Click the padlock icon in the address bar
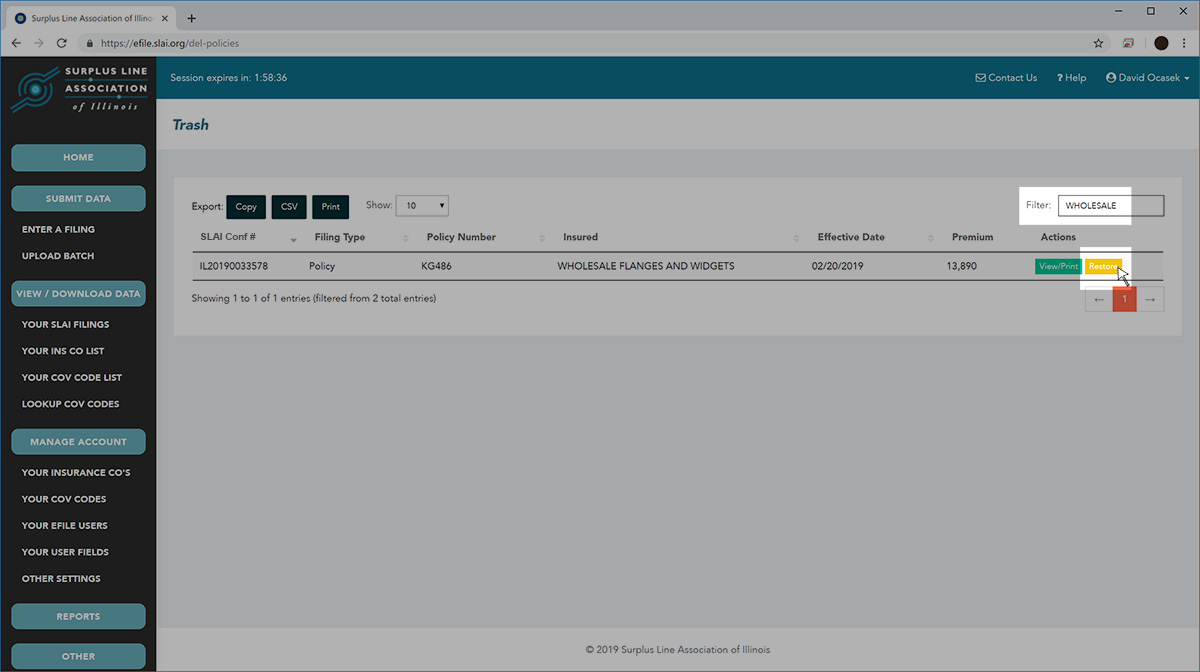The height and width of the screenshot is (672, 1200). point(89,43)
